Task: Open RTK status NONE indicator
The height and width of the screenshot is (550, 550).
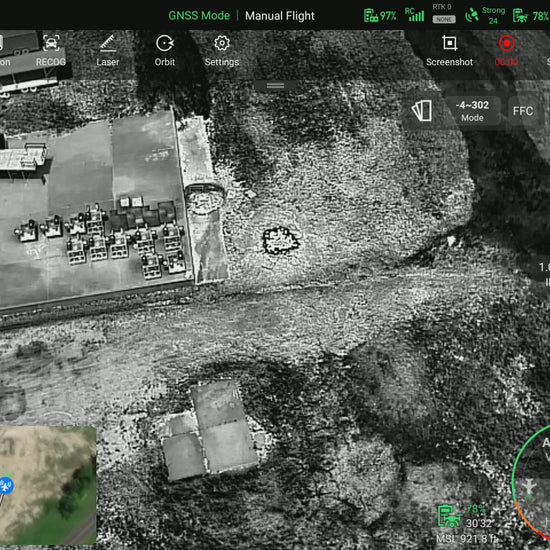Action: [x=443, y=14]
